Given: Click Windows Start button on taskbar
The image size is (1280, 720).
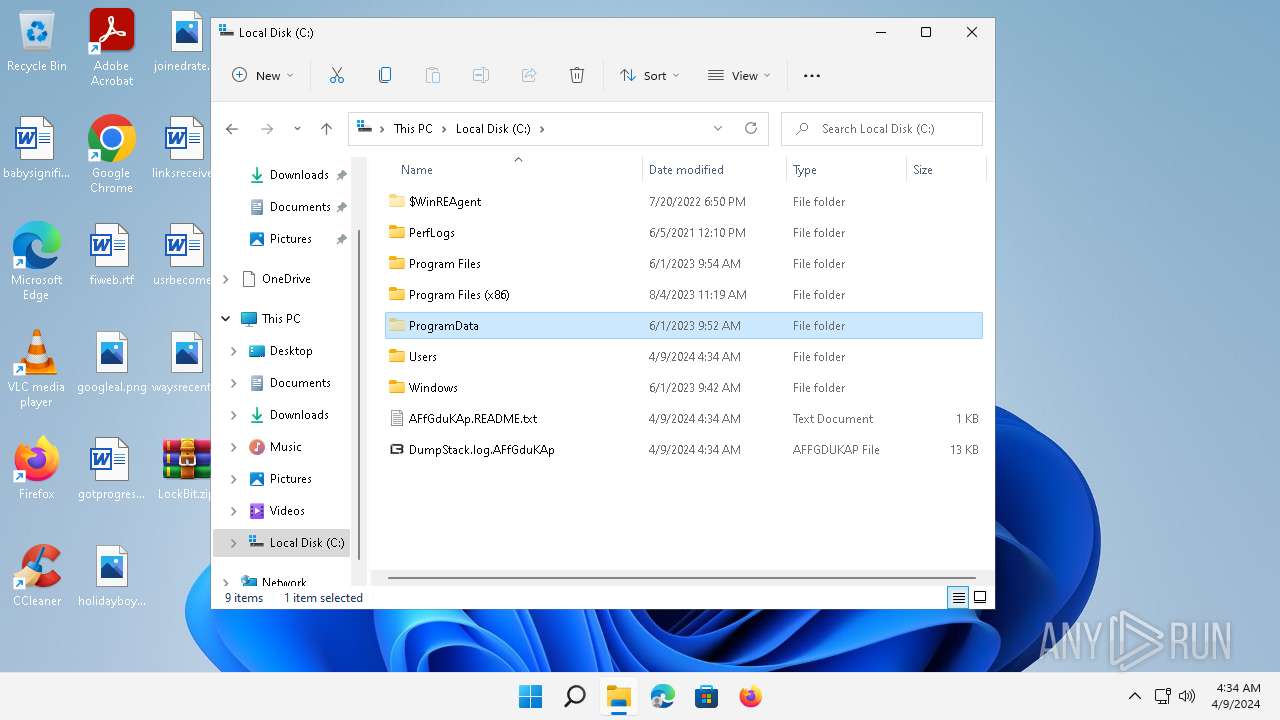Looking at the screenshot, I should (530, 696).
